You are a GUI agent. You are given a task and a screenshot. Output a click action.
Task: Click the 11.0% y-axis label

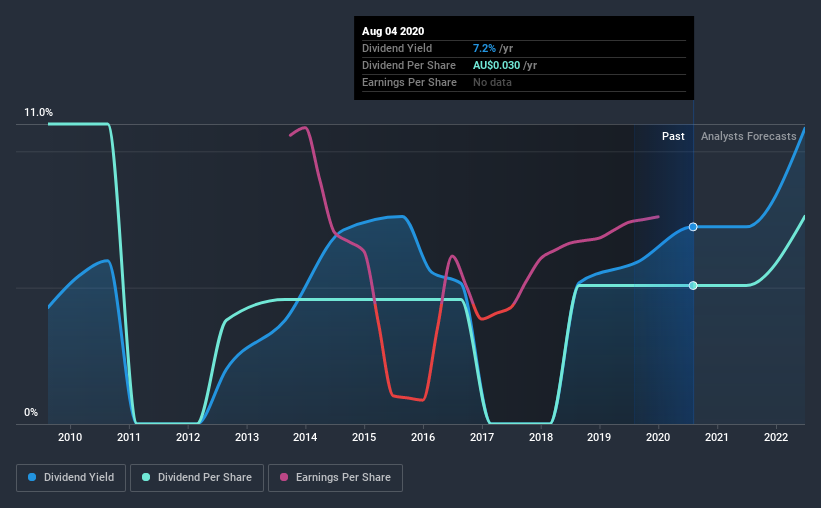point(38,113)
